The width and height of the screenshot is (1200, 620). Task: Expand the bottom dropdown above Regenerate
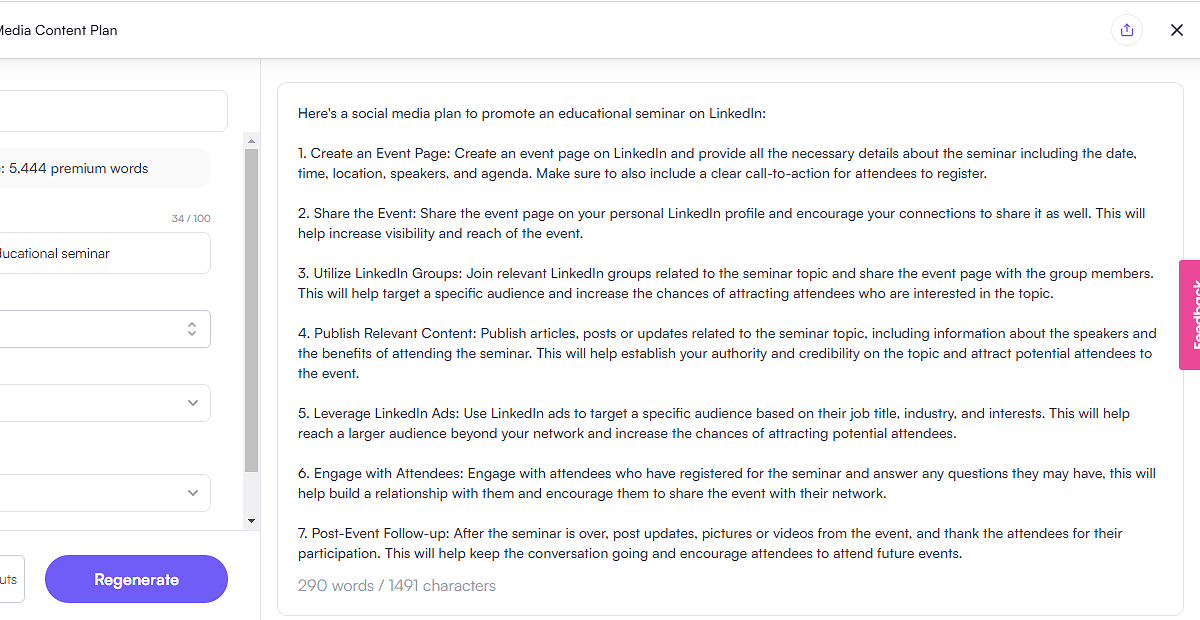[100, 493]
